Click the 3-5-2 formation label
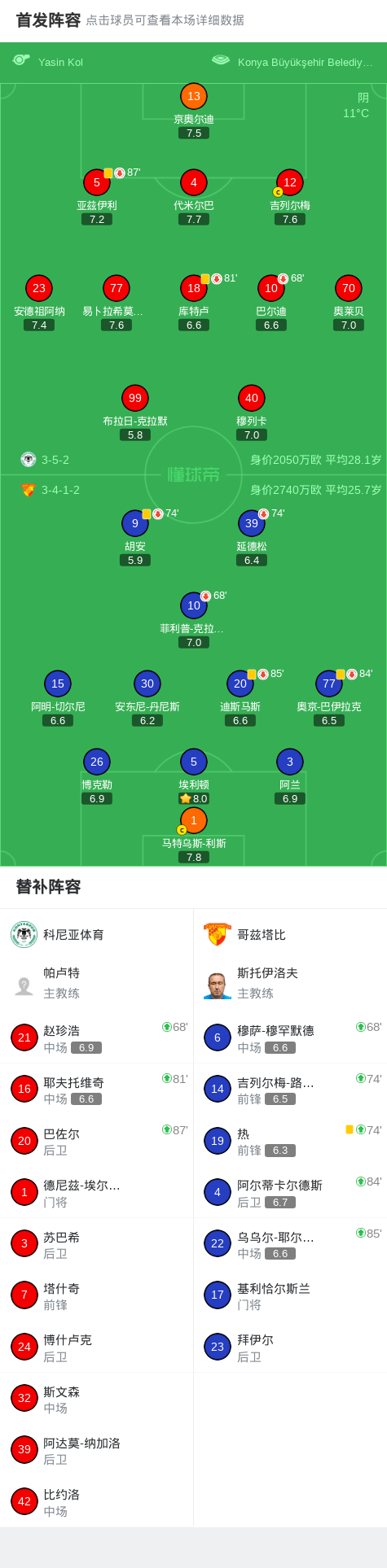The image size is (387, 1568). pyautogui.click(x=55, y=460)
